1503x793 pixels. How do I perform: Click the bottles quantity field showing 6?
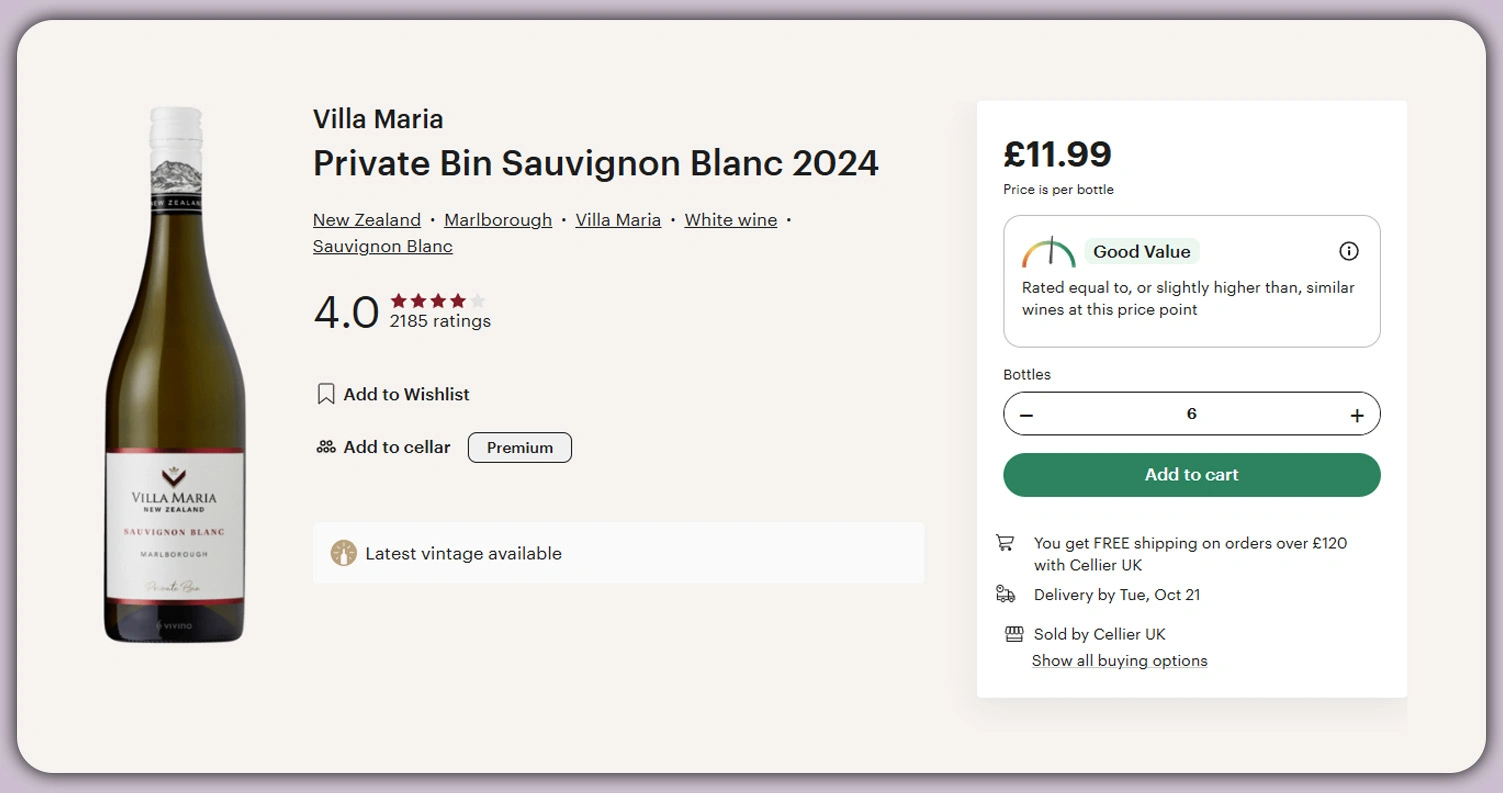tap(1191, 414)
